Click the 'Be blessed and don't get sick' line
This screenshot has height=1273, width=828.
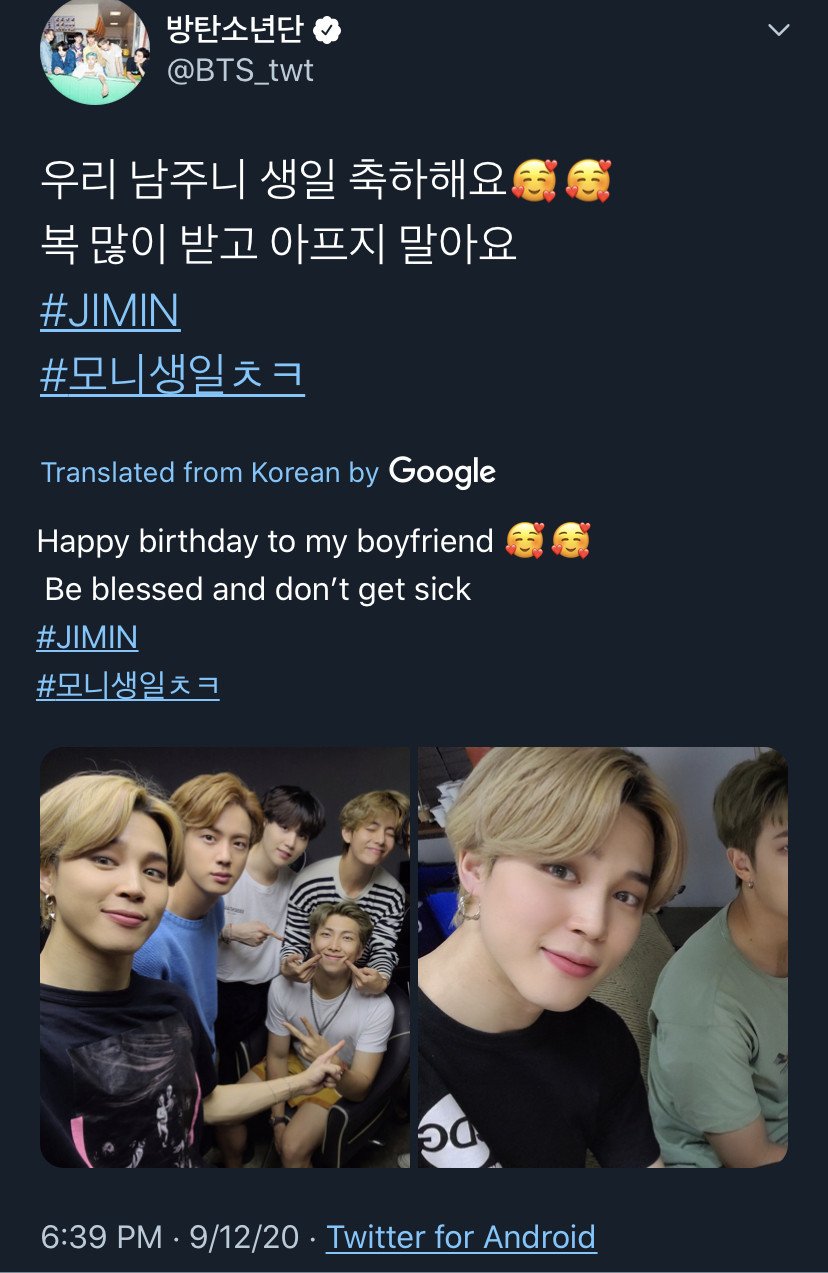point(258,589)
